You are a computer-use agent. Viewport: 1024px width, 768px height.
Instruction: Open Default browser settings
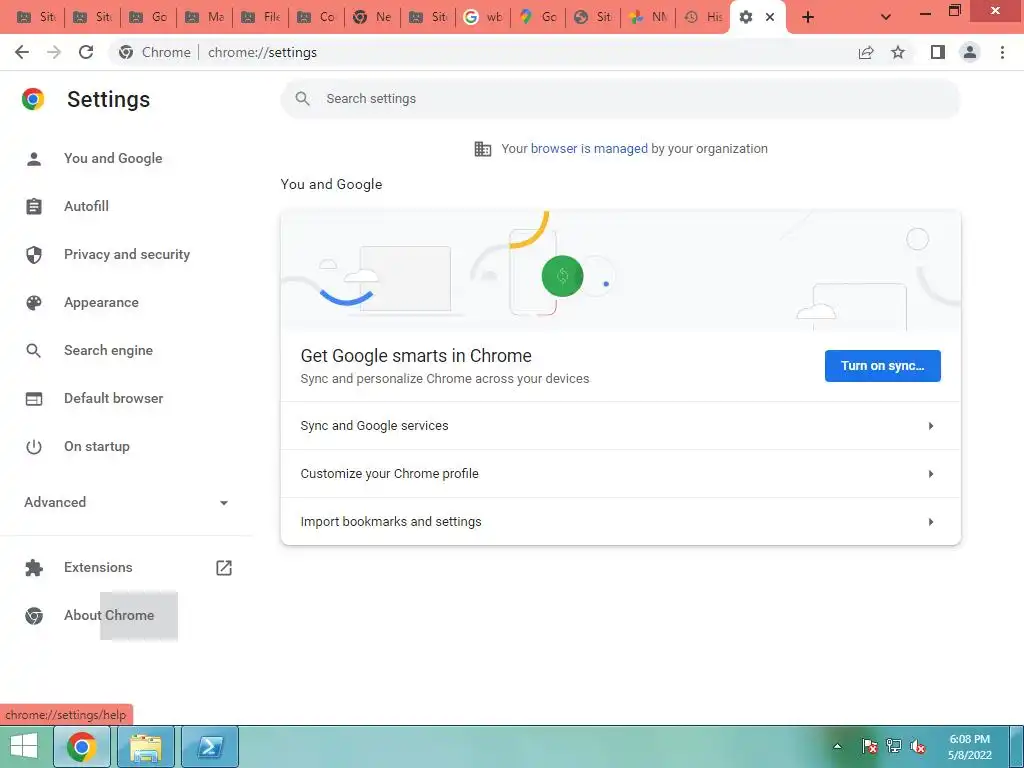coord(114,398)
